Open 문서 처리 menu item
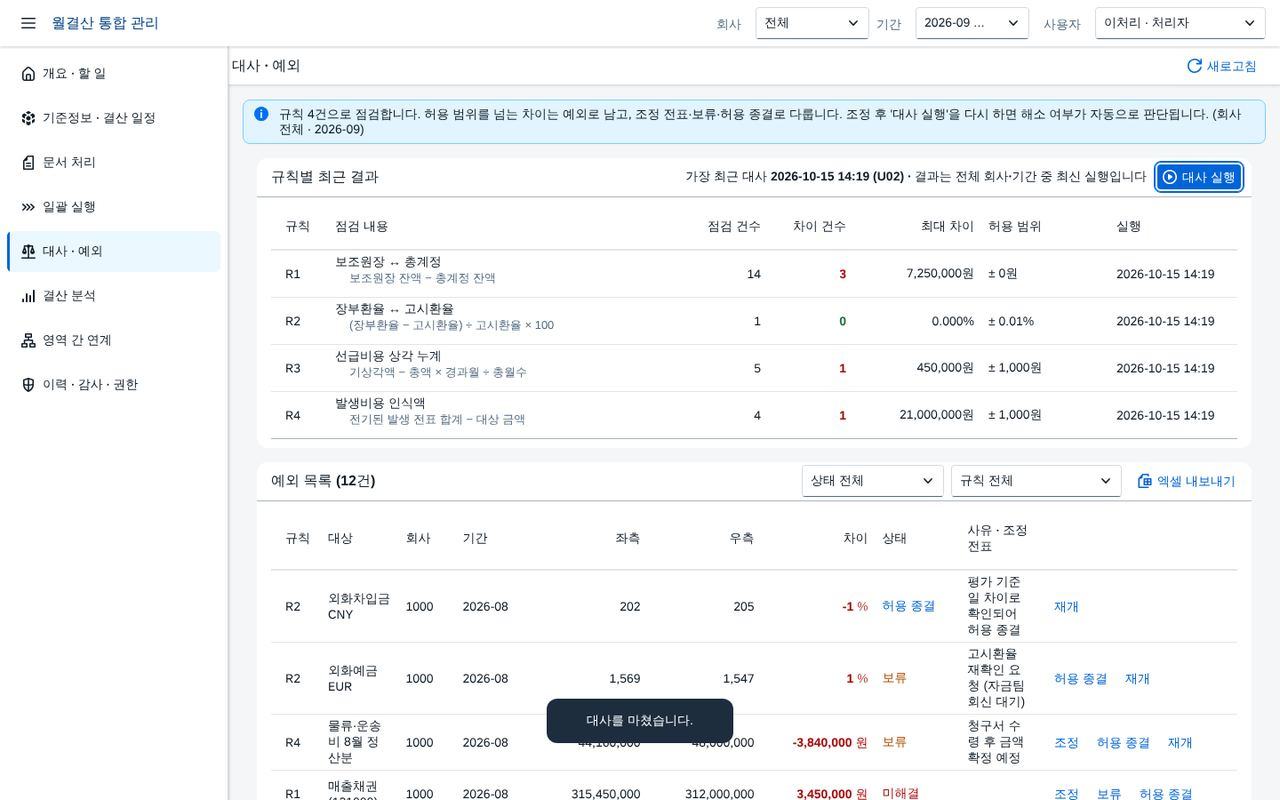 [x=114, y=162]
